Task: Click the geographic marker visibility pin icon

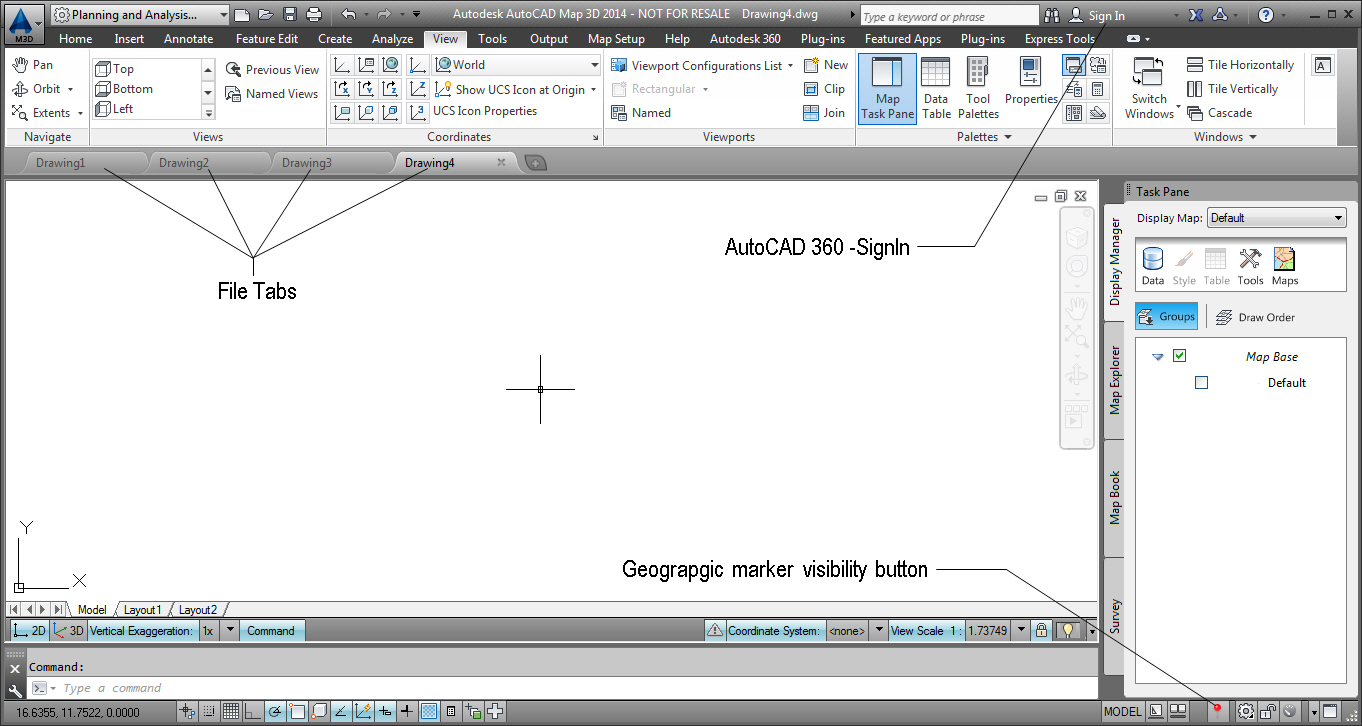Action: point(1218,711)
